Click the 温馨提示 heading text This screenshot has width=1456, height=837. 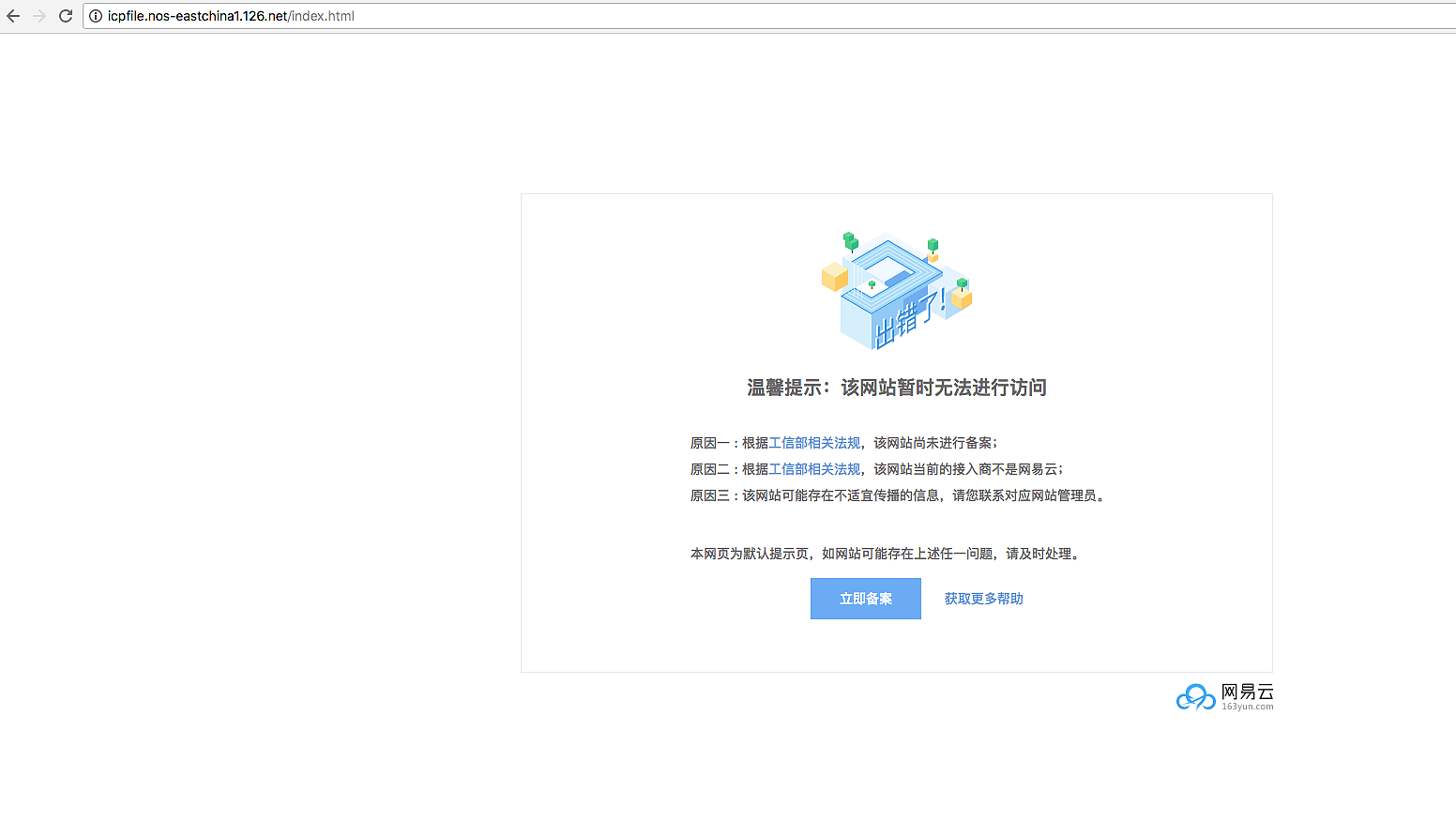[x=896, y=388]
